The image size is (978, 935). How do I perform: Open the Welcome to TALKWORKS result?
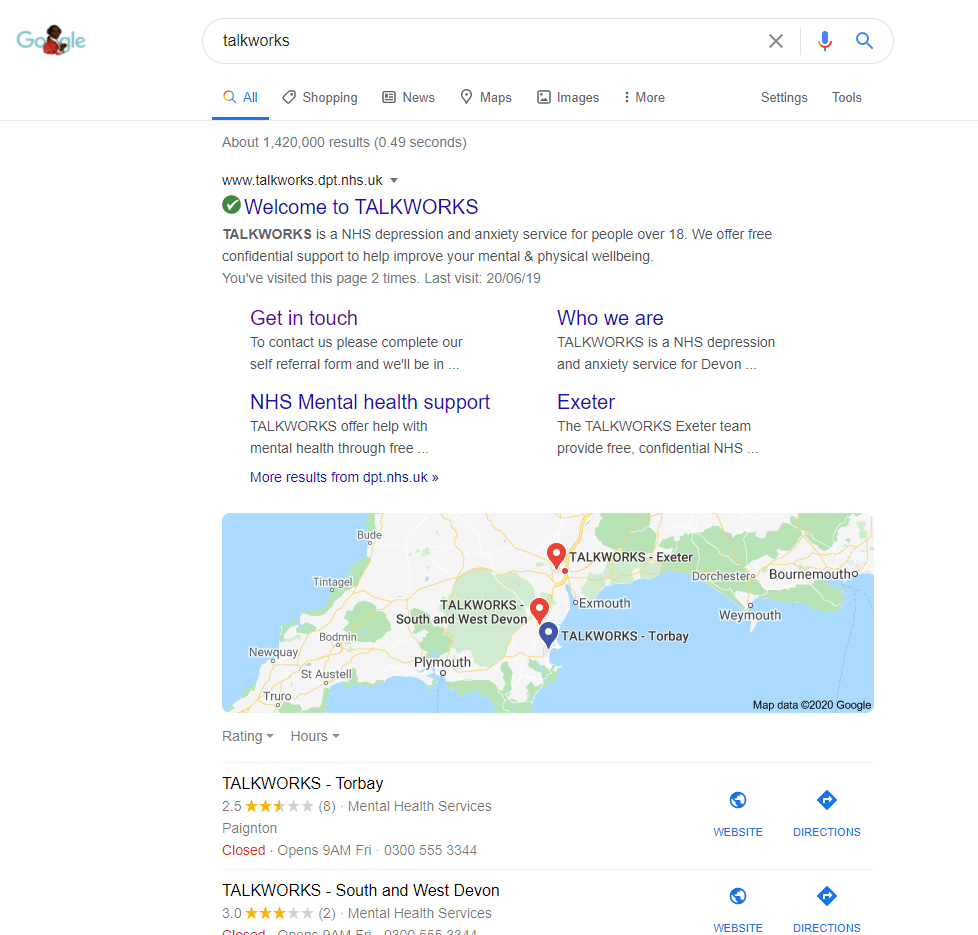click(361, 206)
